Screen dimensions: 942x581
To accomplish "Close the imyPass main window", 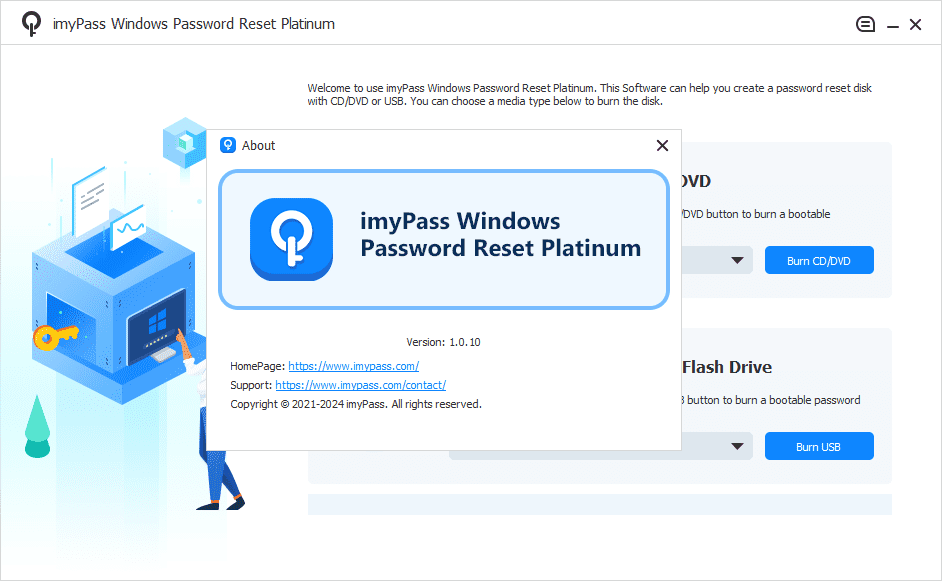I will click(x=915, y=24).
